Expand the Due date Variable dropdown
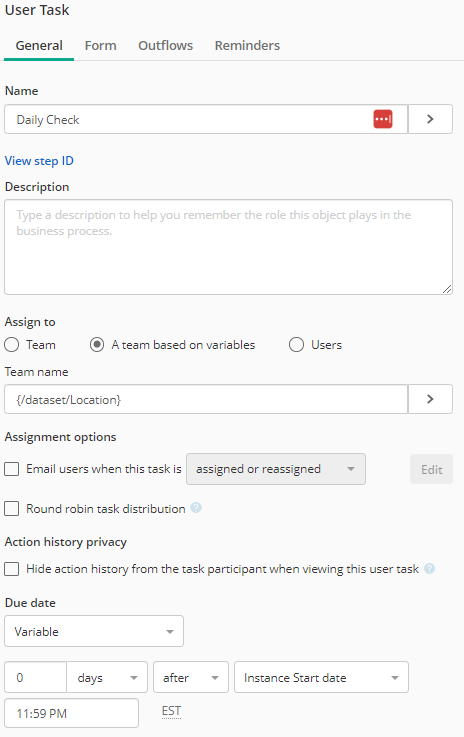This screenshot has width=464, height=737. click(94, 631)
